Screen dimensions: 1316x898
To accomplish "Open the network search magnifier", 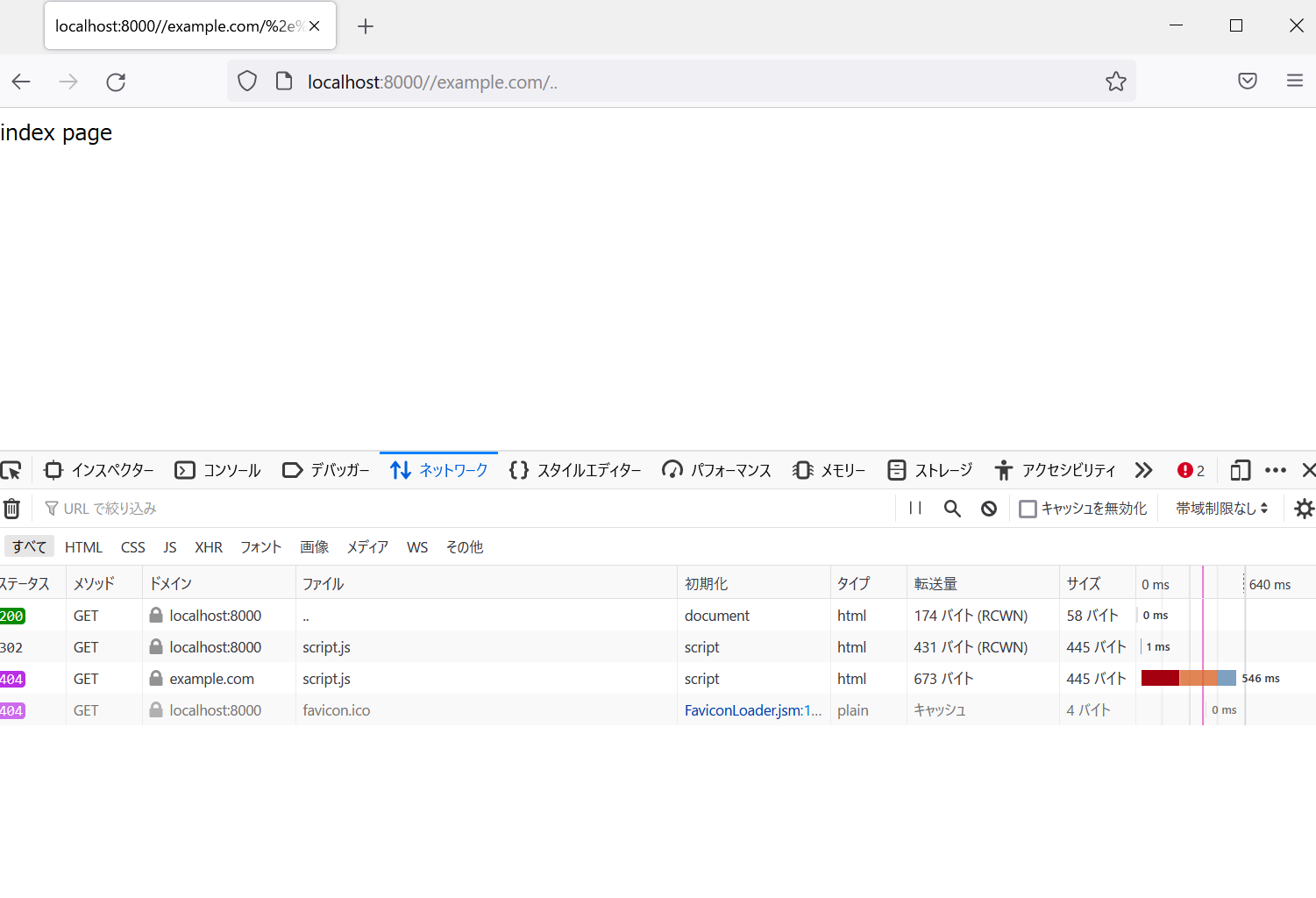I will [952, 509].
